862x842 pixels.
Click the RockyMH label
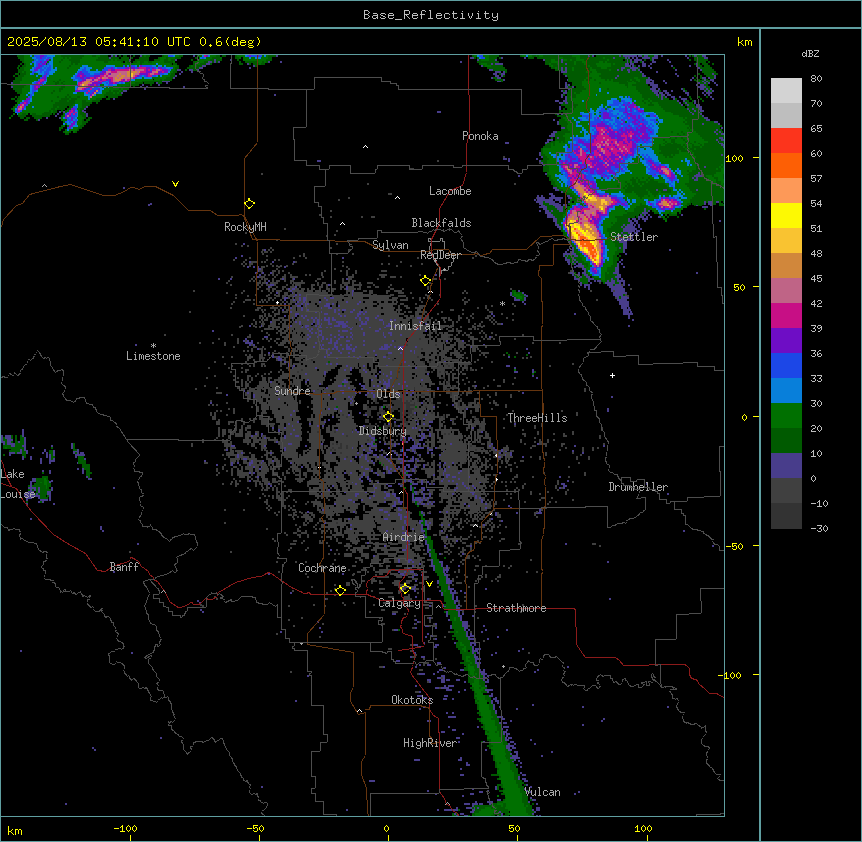[x=245, y=227]
